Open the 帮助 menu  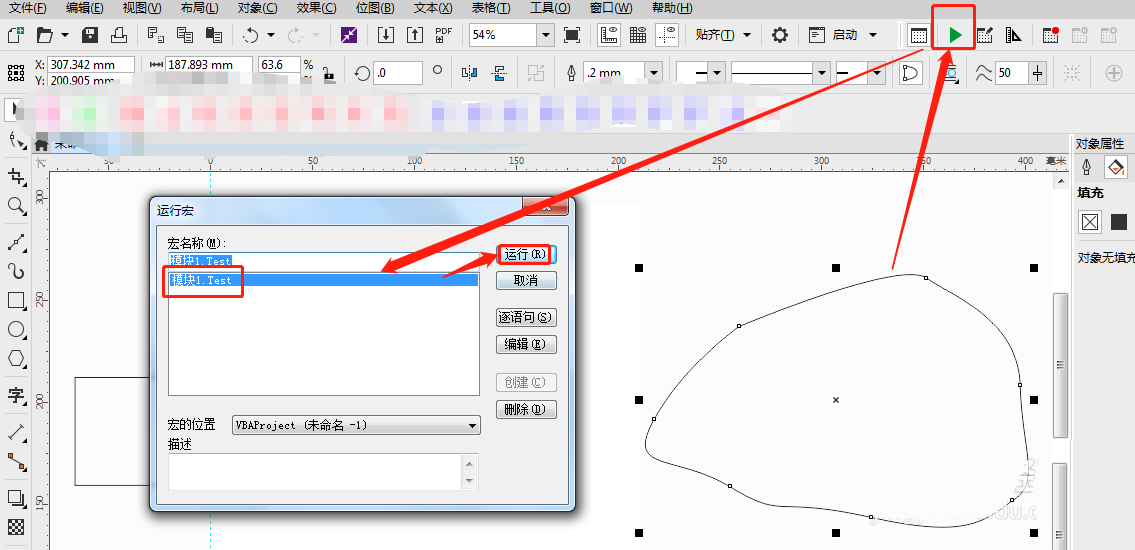(672, 8)
